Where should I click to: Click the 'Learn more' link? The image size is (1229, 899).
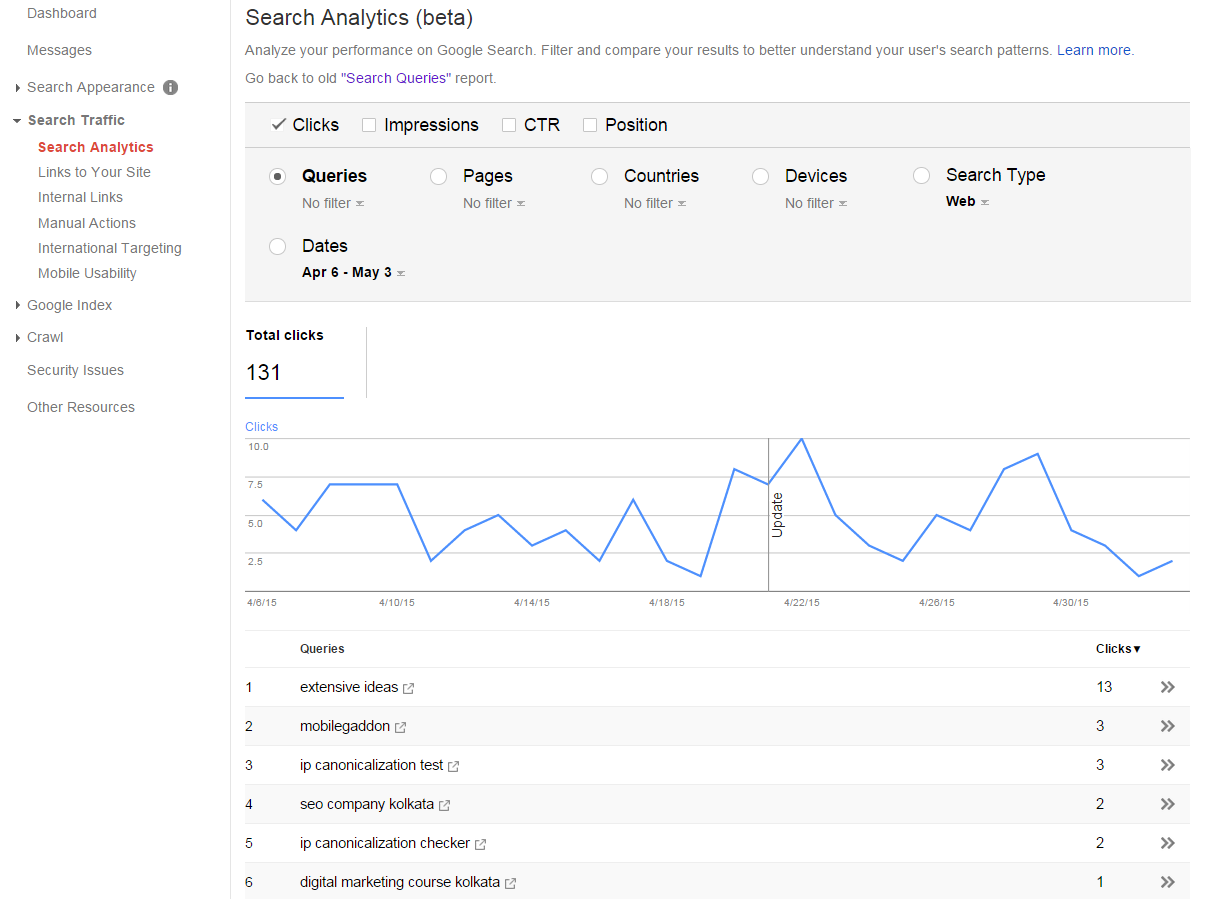tap(1094, 50)
